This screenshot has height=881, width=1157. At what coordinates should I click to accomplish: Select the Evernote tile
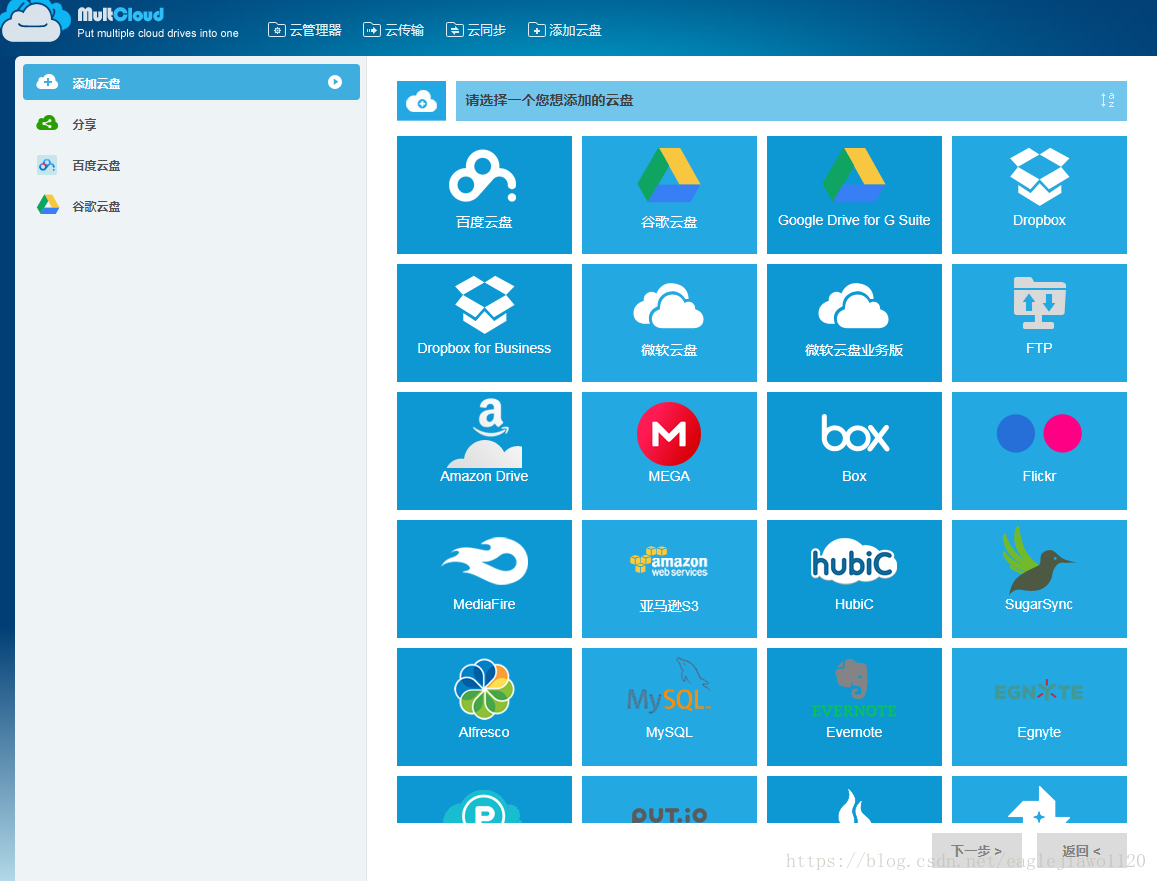point(854,707)
